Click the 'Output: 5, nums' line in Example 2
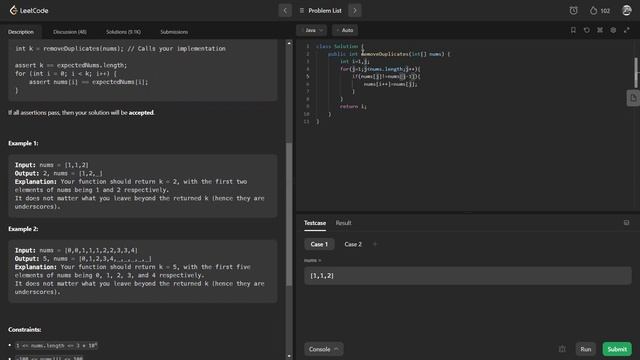Viewport: 640px width, 360px height. point(83,259)
